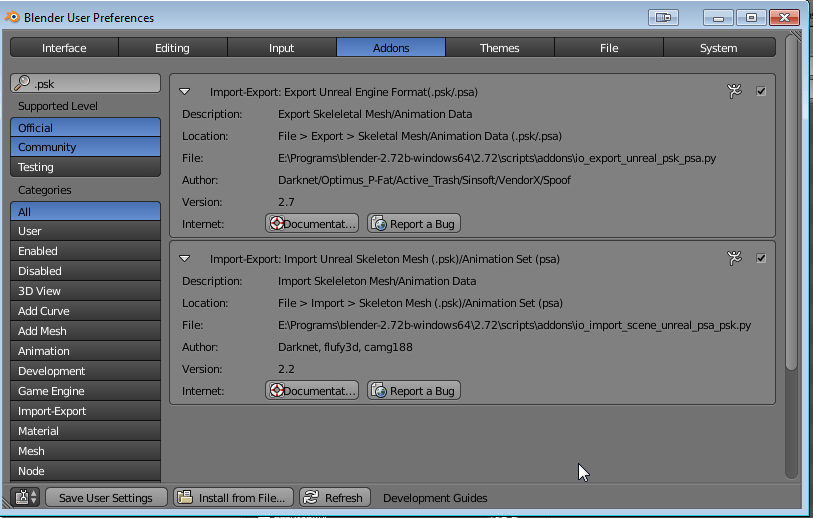Click version value 2.2
Screen dimensions: 813x518
tap(286, 369)
